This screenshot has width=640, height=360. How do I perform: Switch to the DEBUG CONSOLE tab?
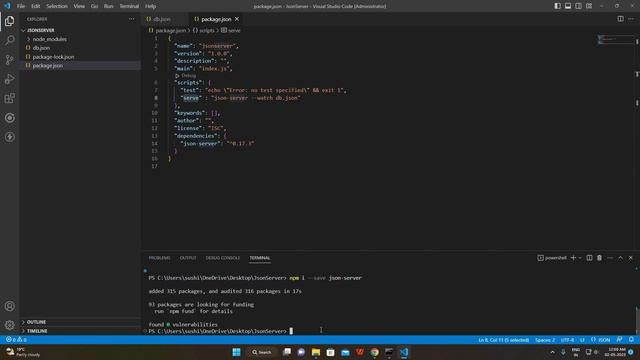tap(222, 258)
